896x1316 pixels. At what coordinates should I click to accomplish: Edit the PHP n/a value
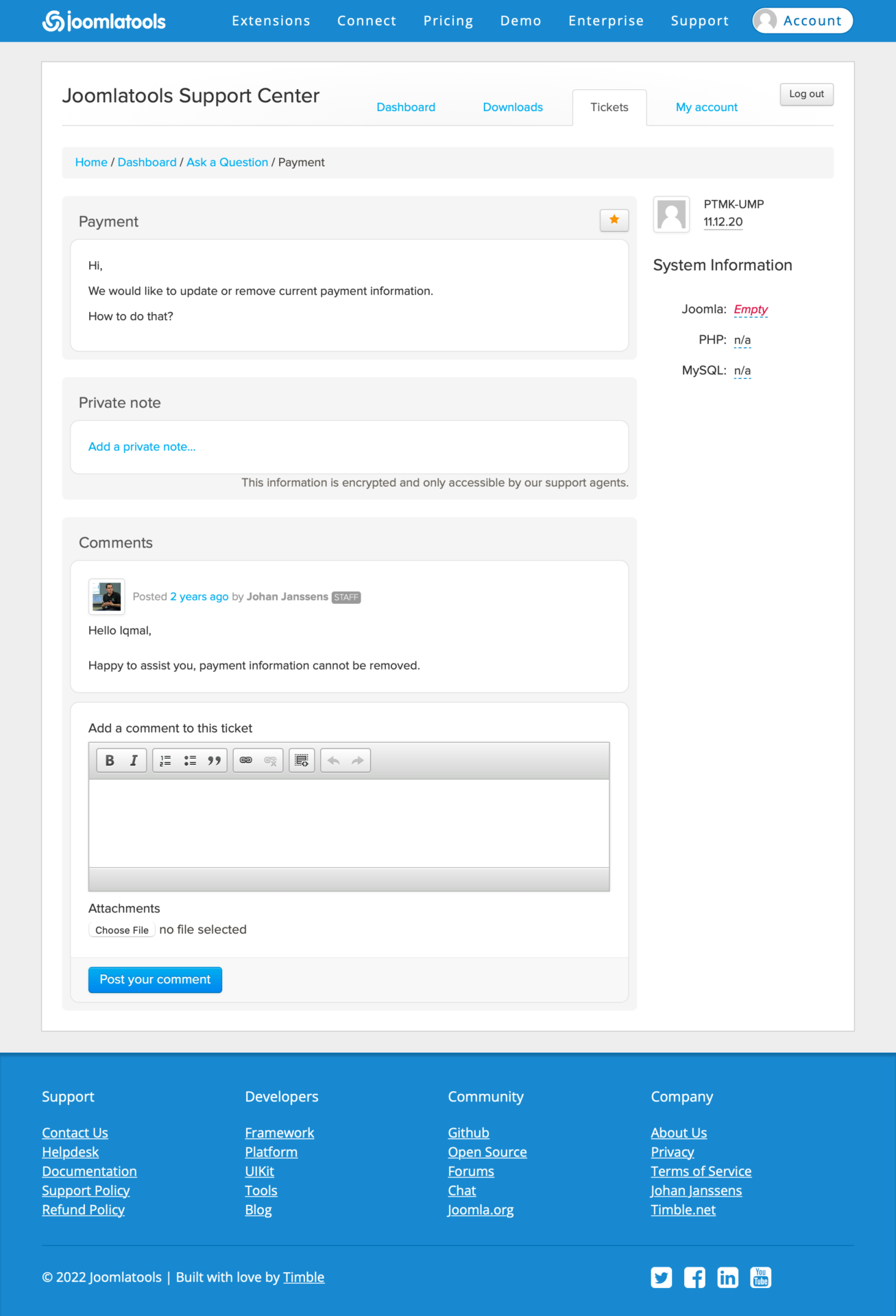click(742, 340)
